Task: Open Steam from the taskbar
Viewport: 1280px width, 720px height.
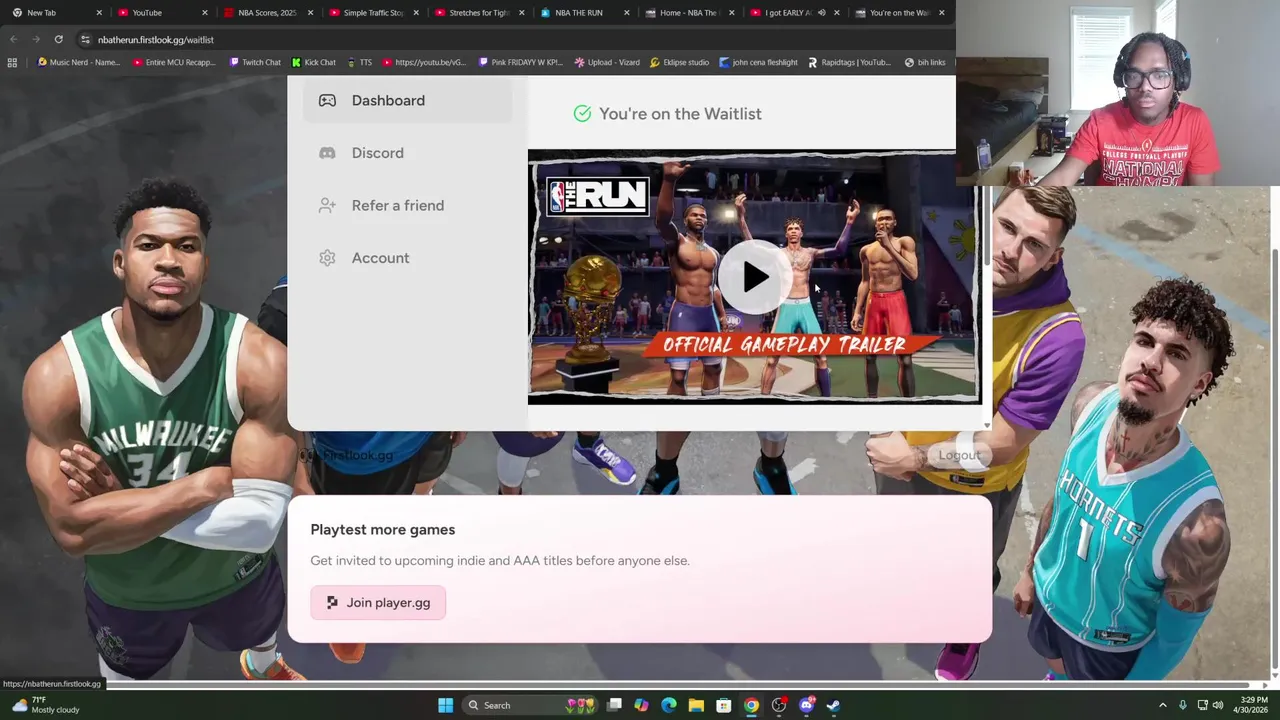Action: pos(833,705)
